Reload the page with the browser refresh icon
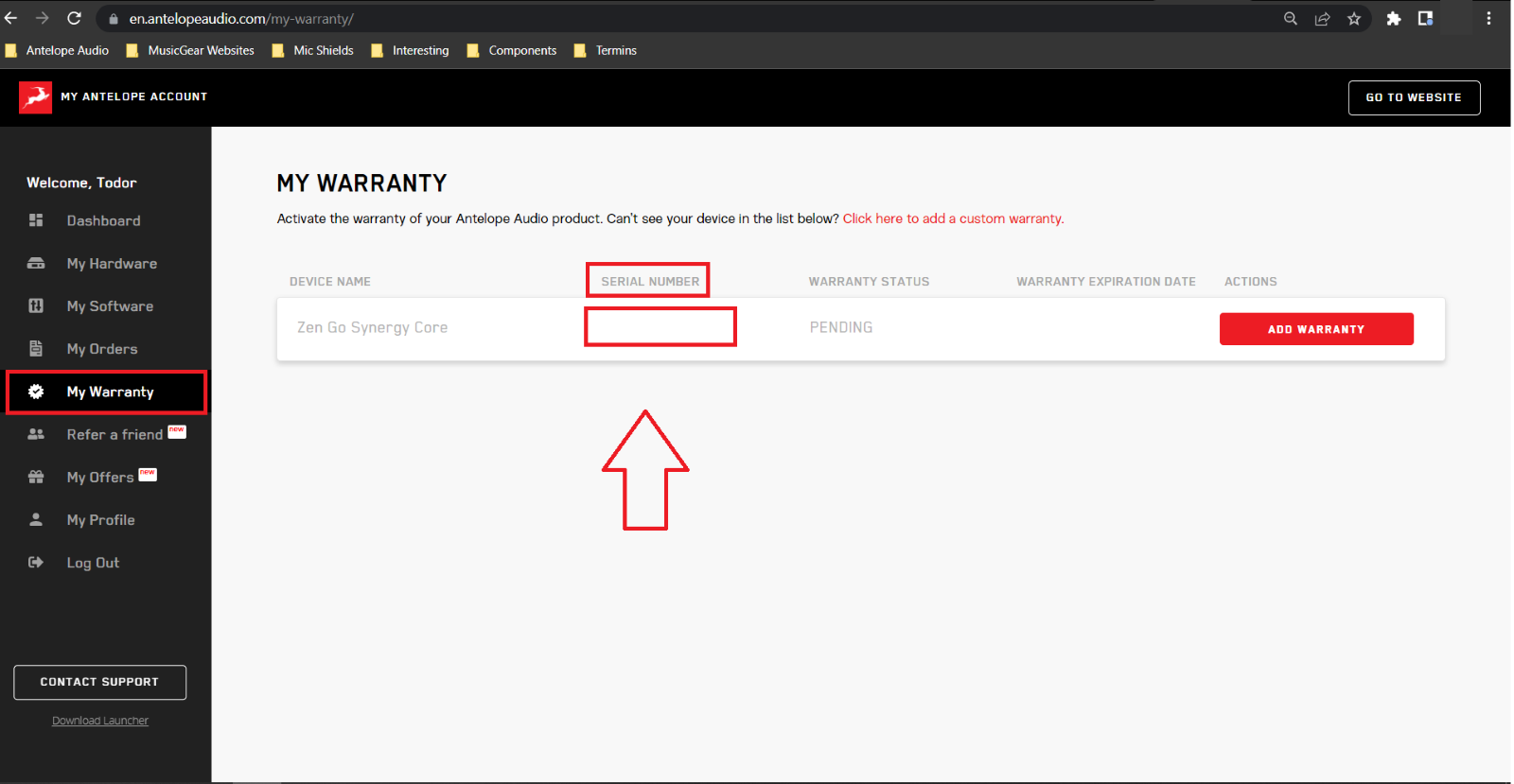The image size is (1514, 784). [x=74, y=18]
